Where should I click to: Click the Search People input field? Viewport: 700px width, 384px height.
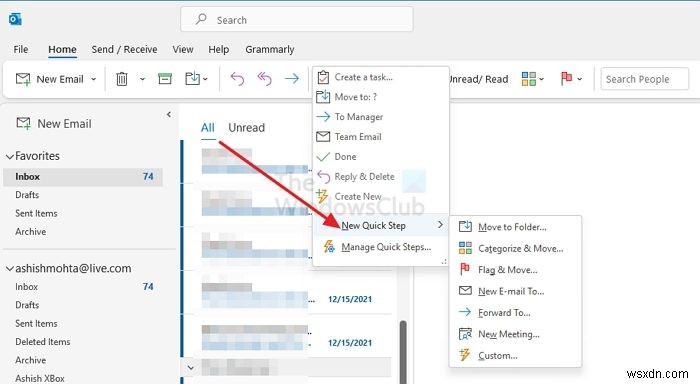[x=644, y=79]
